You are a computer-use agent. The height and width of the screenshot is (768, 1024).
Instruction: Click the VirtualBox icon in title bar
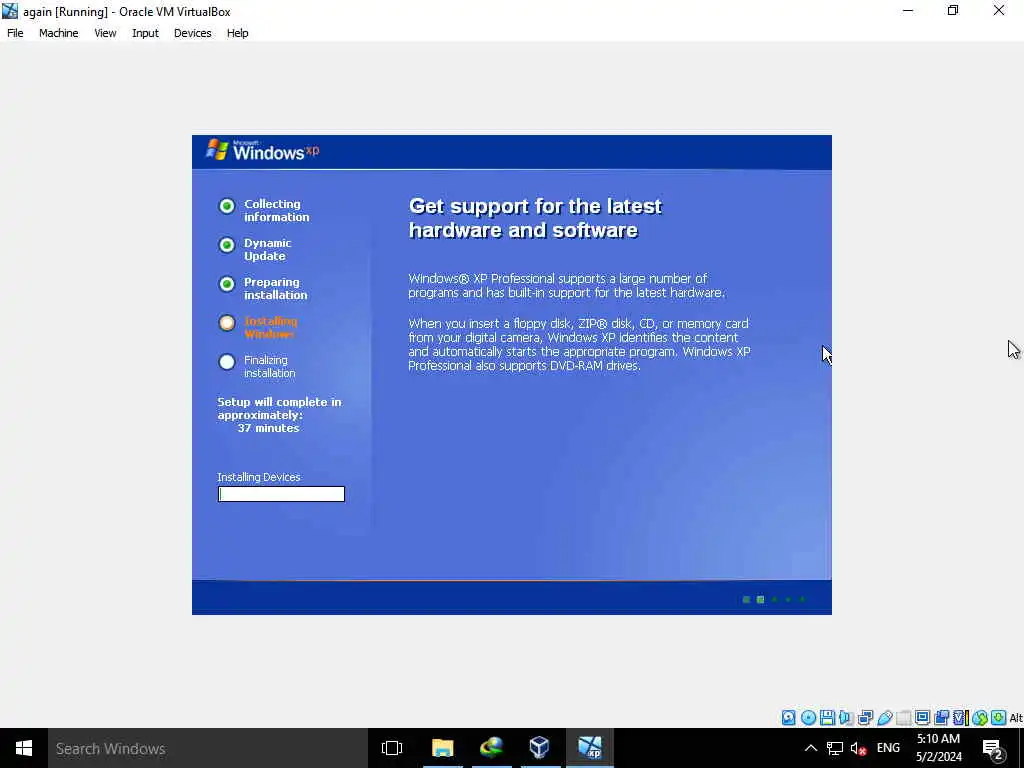(10, 11)
